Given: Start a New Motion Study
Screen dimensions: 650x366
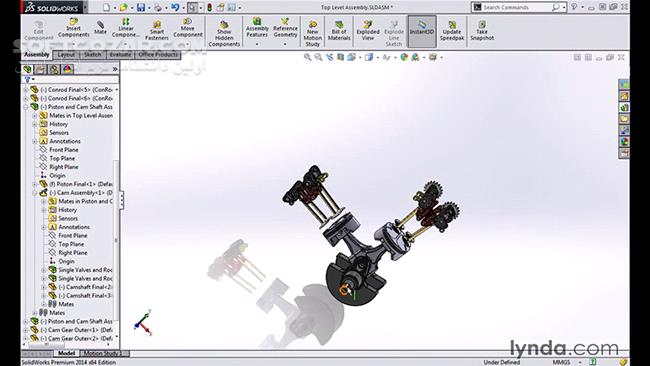Looking at the screenshot, I should (x=313, y=34).
